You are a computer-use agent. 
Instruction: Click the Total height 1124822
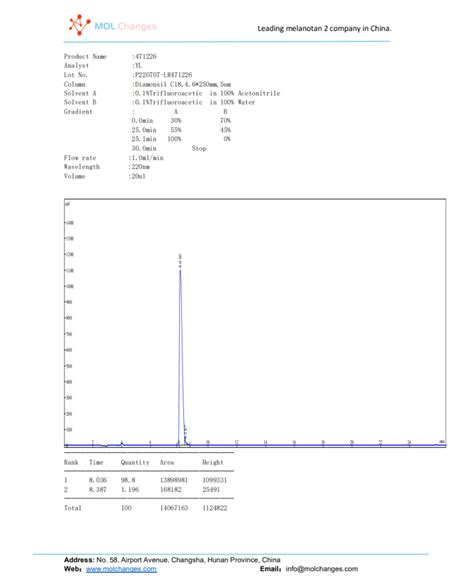[215, 508]
